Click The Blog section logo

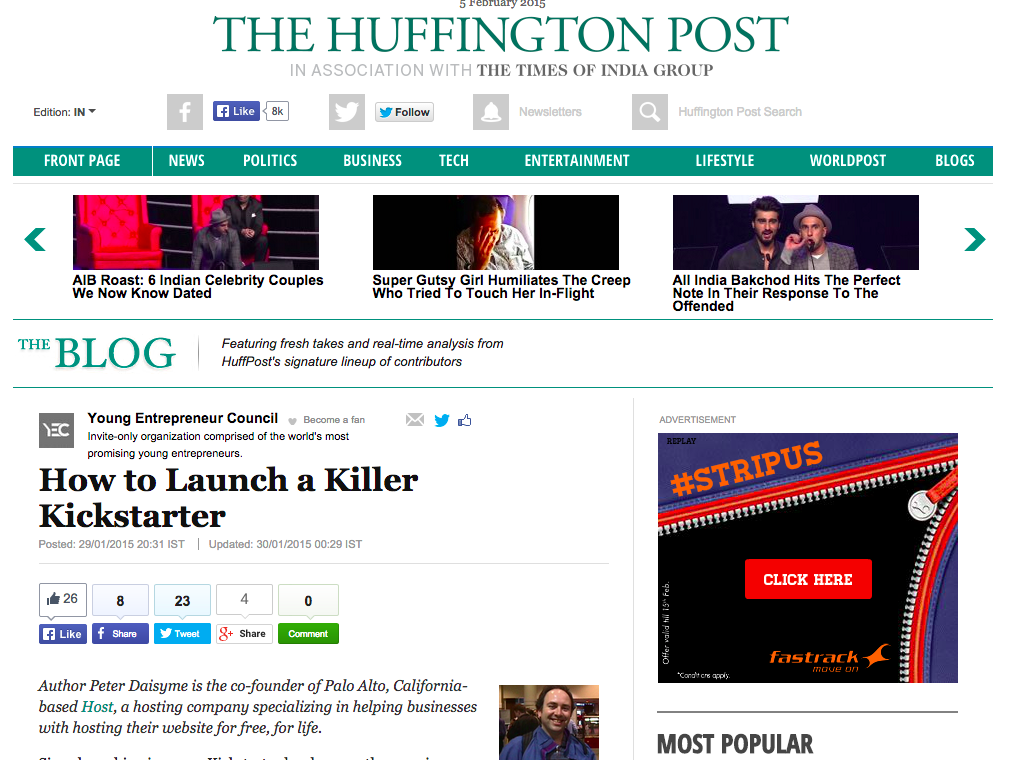point(96,353)
